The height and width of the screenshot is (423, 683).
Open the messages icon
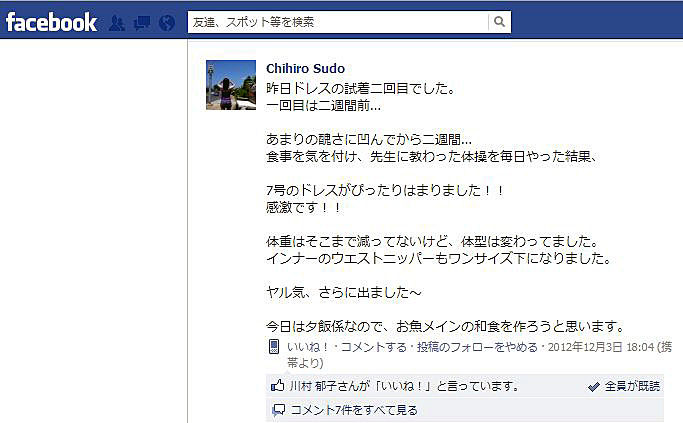click(142, 23)
